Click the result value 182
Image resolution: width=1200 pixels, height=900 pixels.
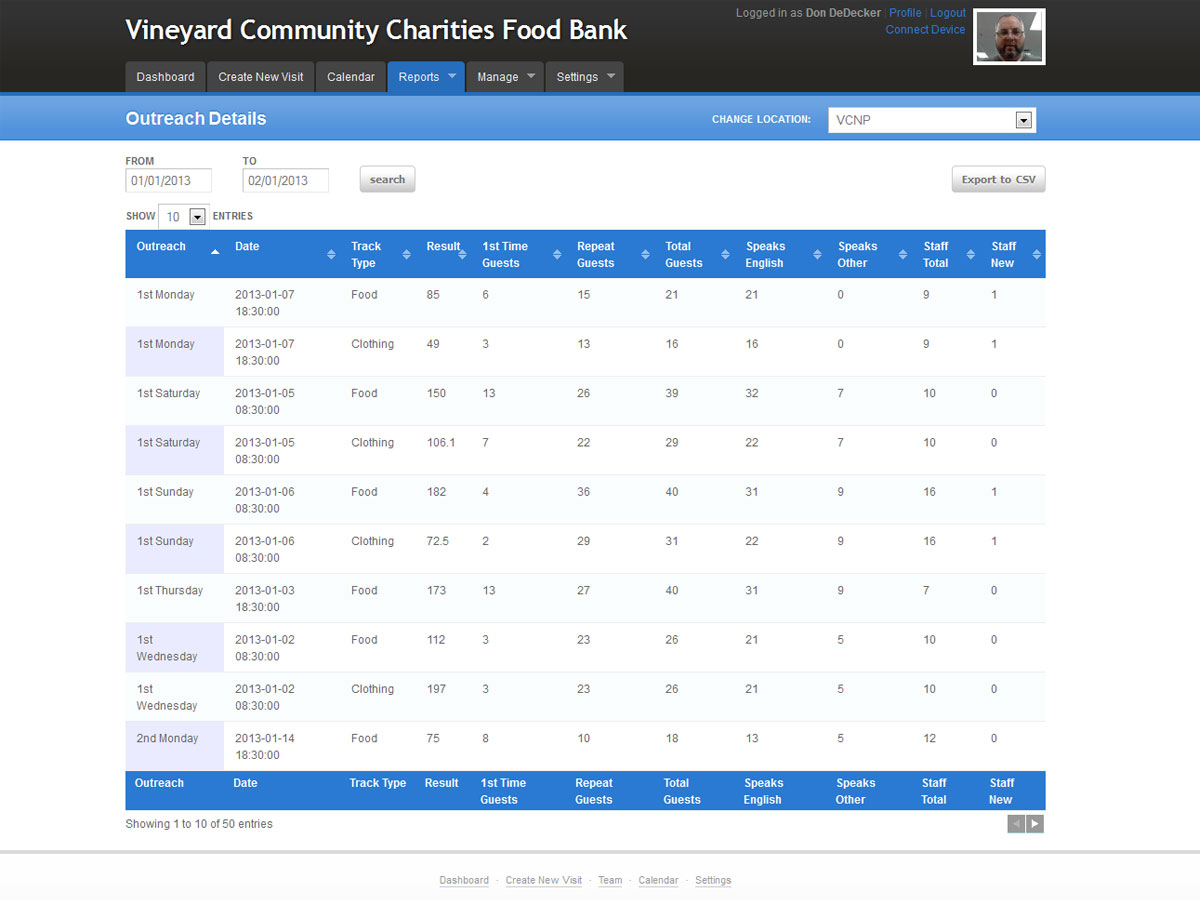[436, 492]
